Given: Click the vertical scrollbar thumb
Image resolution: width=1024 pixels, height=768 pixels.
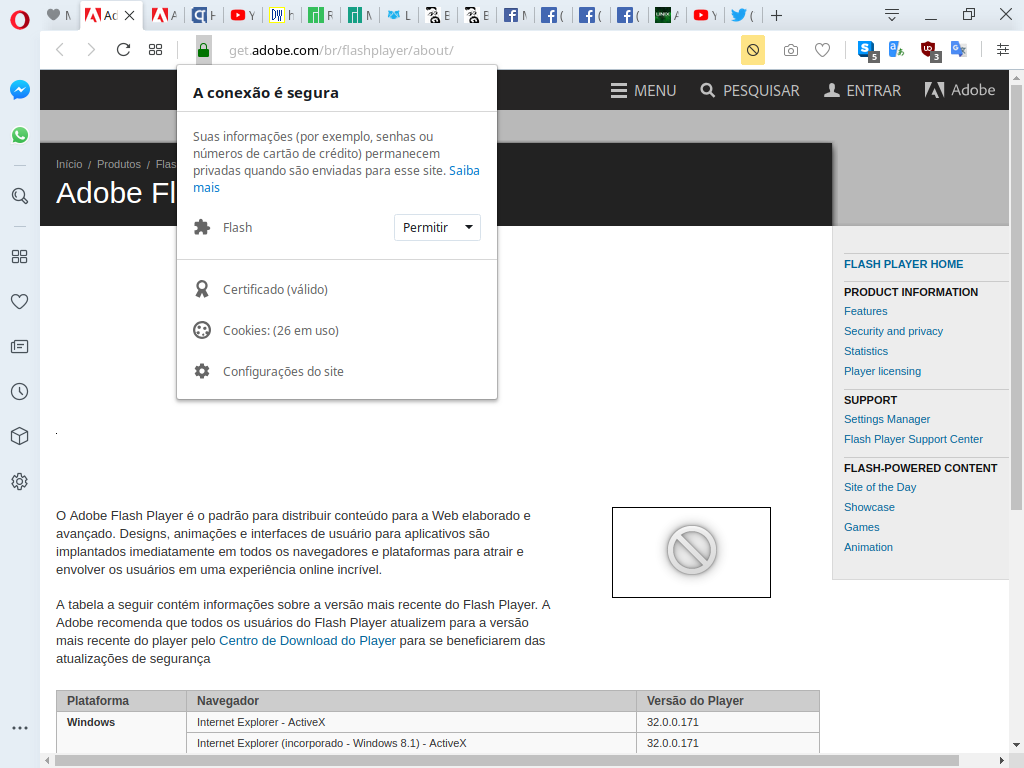Looking at the screenshot, I should pyautogui.click(x=1016, y=297).
